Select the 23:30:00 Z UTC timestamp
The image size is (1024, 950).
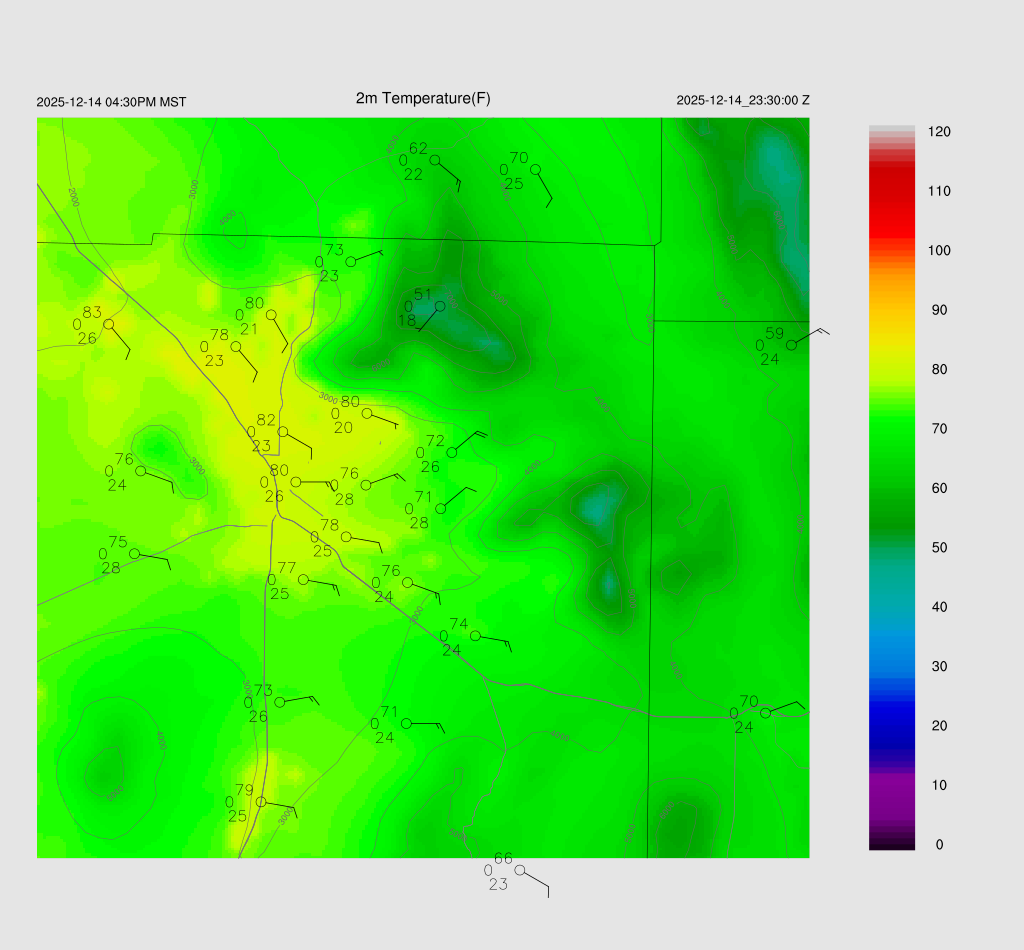point(743,101)
